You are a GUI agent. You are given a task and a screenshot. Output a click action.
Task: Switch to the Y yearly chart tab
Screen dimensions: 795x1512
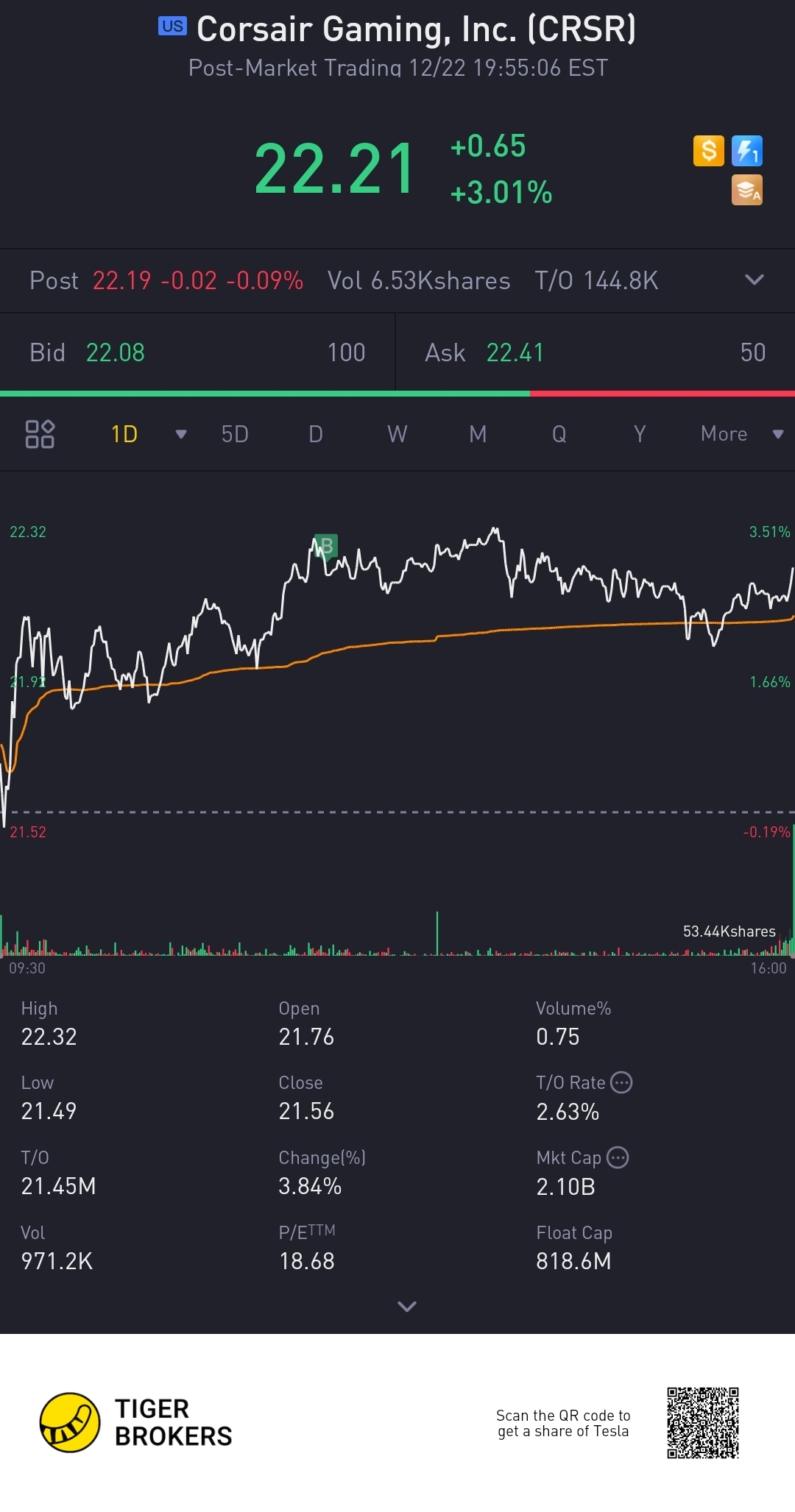click(640, 434)
